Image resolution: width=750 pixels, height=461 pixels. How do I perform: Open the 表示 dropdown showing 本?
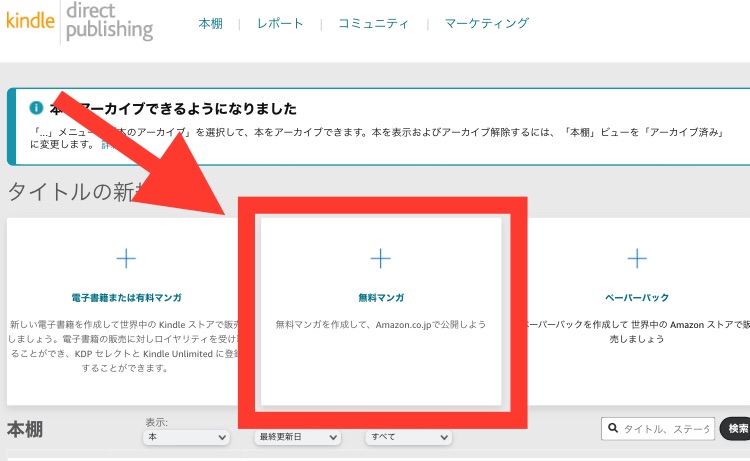186,437
